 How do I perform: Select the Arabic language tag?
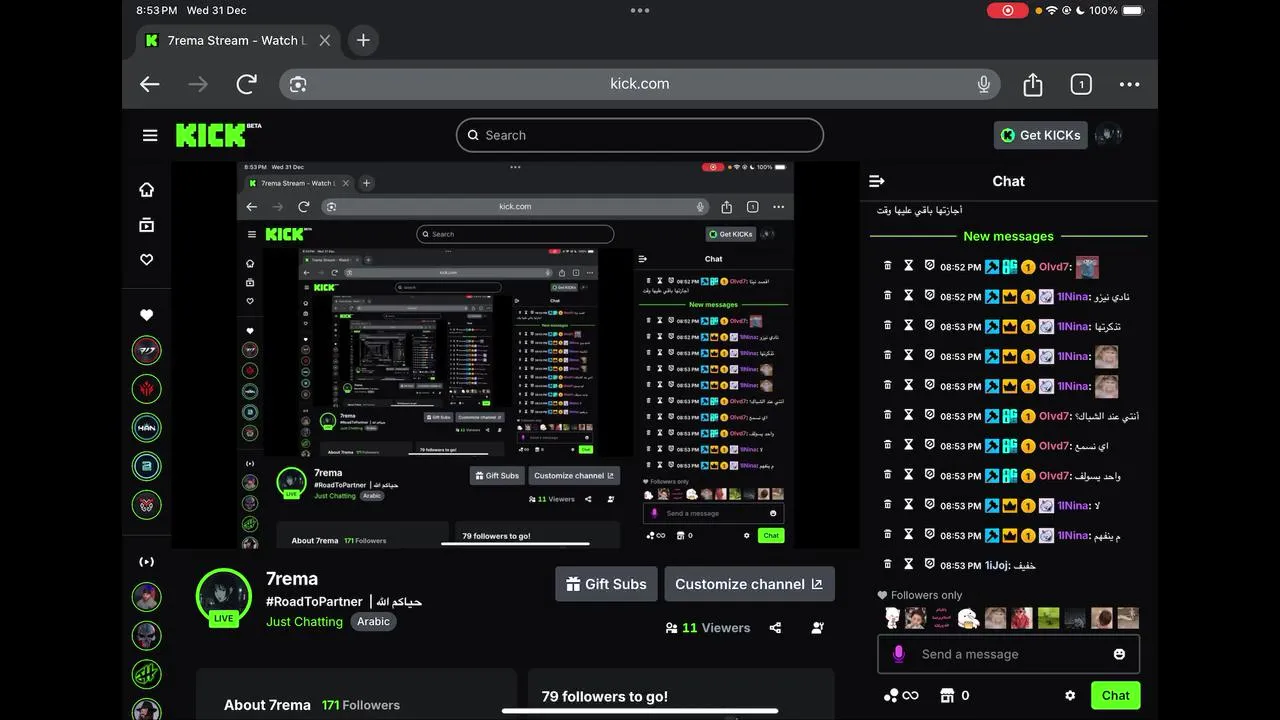tap(374, 621)
